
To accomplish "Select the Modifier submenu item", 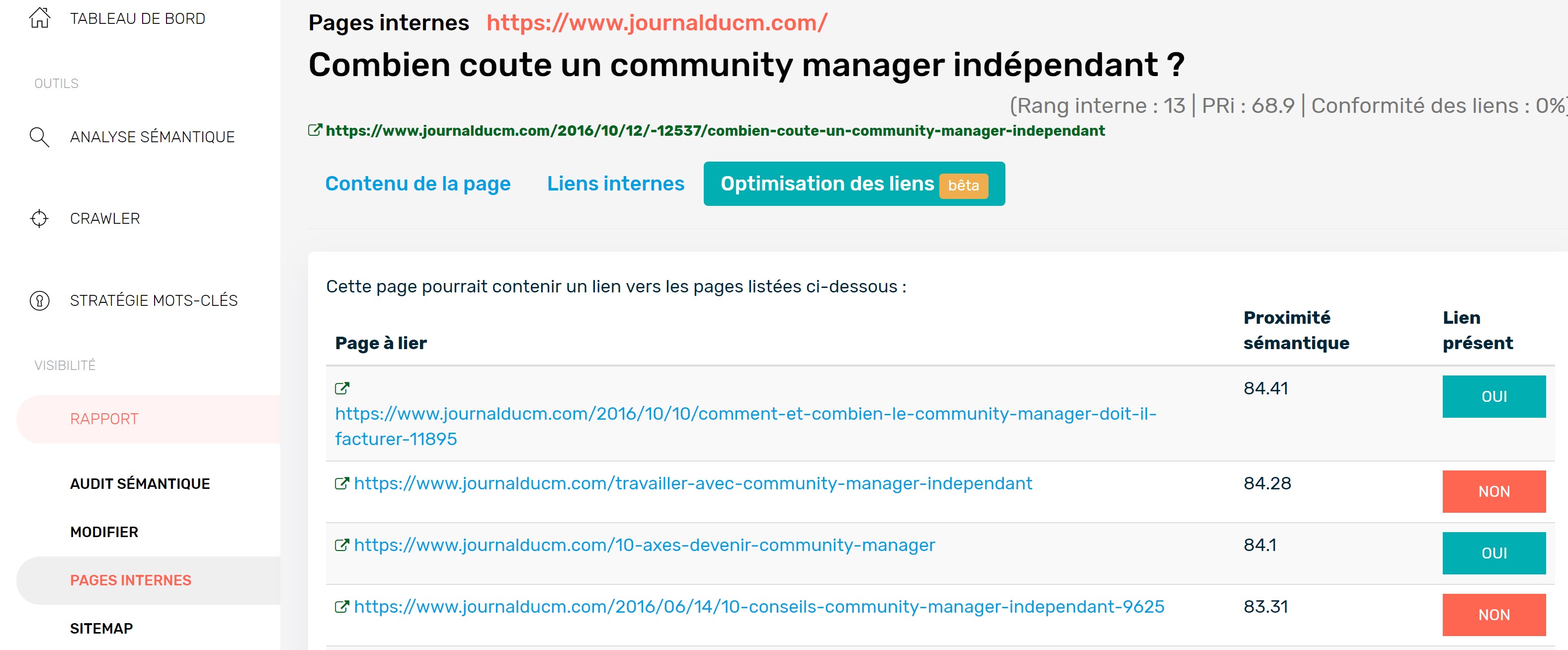I will pos(104,532).
